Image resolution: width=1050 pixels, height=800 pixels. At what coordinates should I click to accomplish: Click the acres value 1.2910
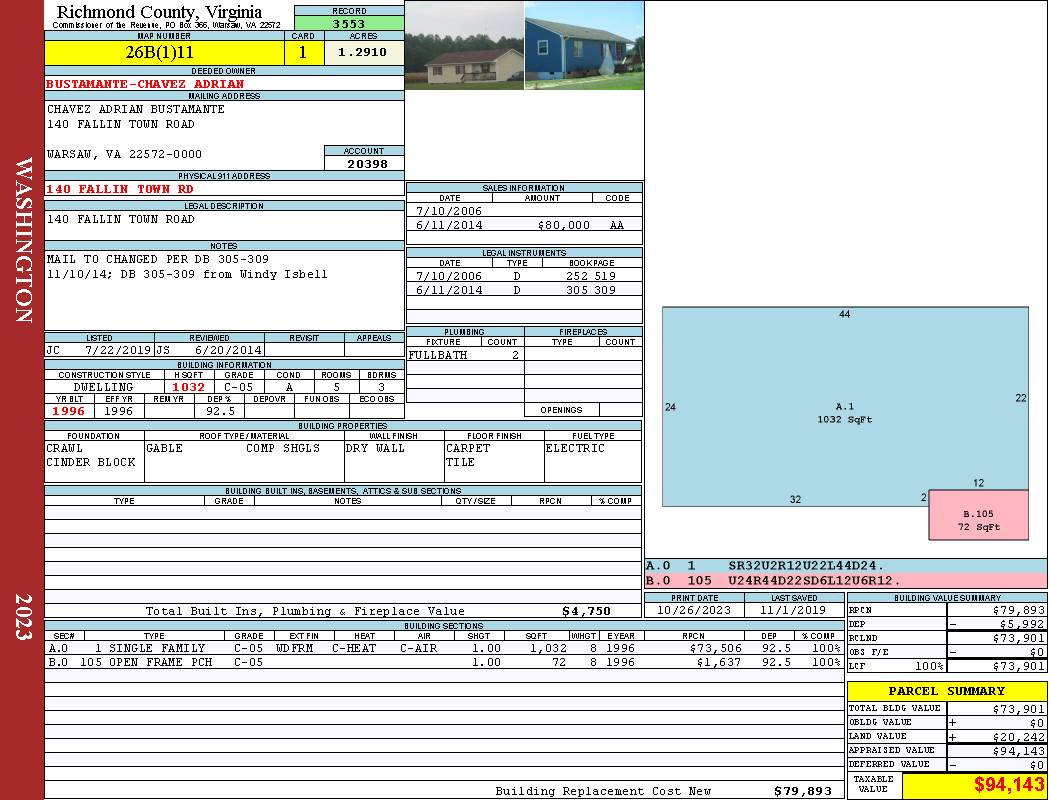(x=362, y=53)
